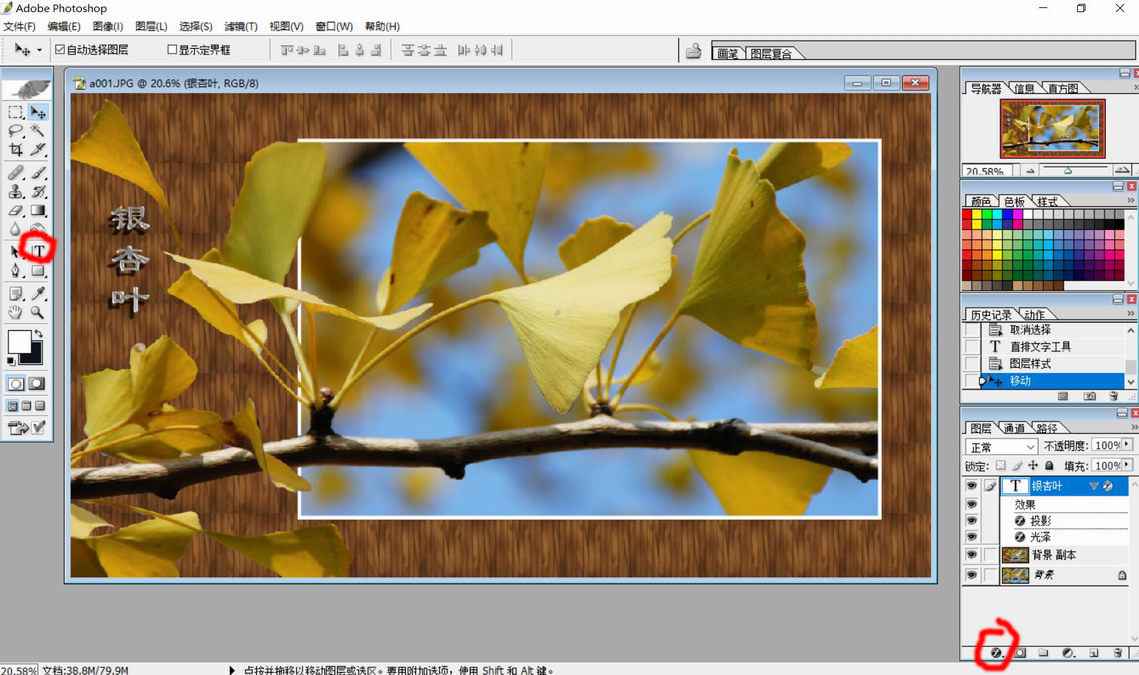The width and height of the screenshot is (1139, 675).
Task: Select the Crop tool
Action: coord(16,150)
